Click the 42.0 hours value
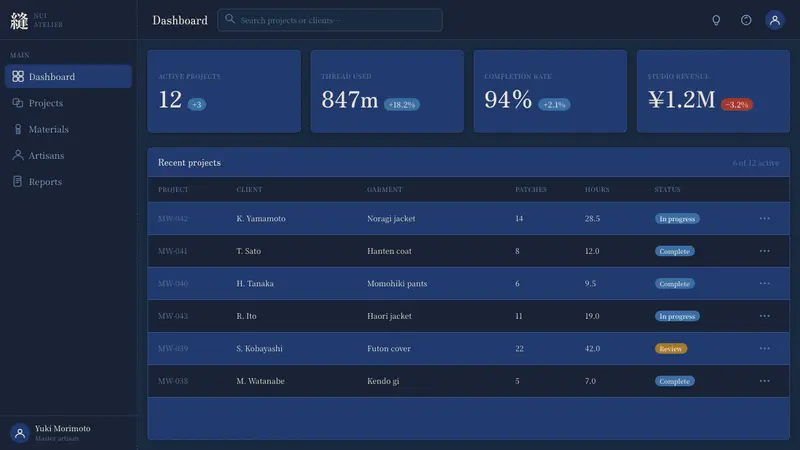The height and width of the screenshot is (450, 800). [592, 348]
